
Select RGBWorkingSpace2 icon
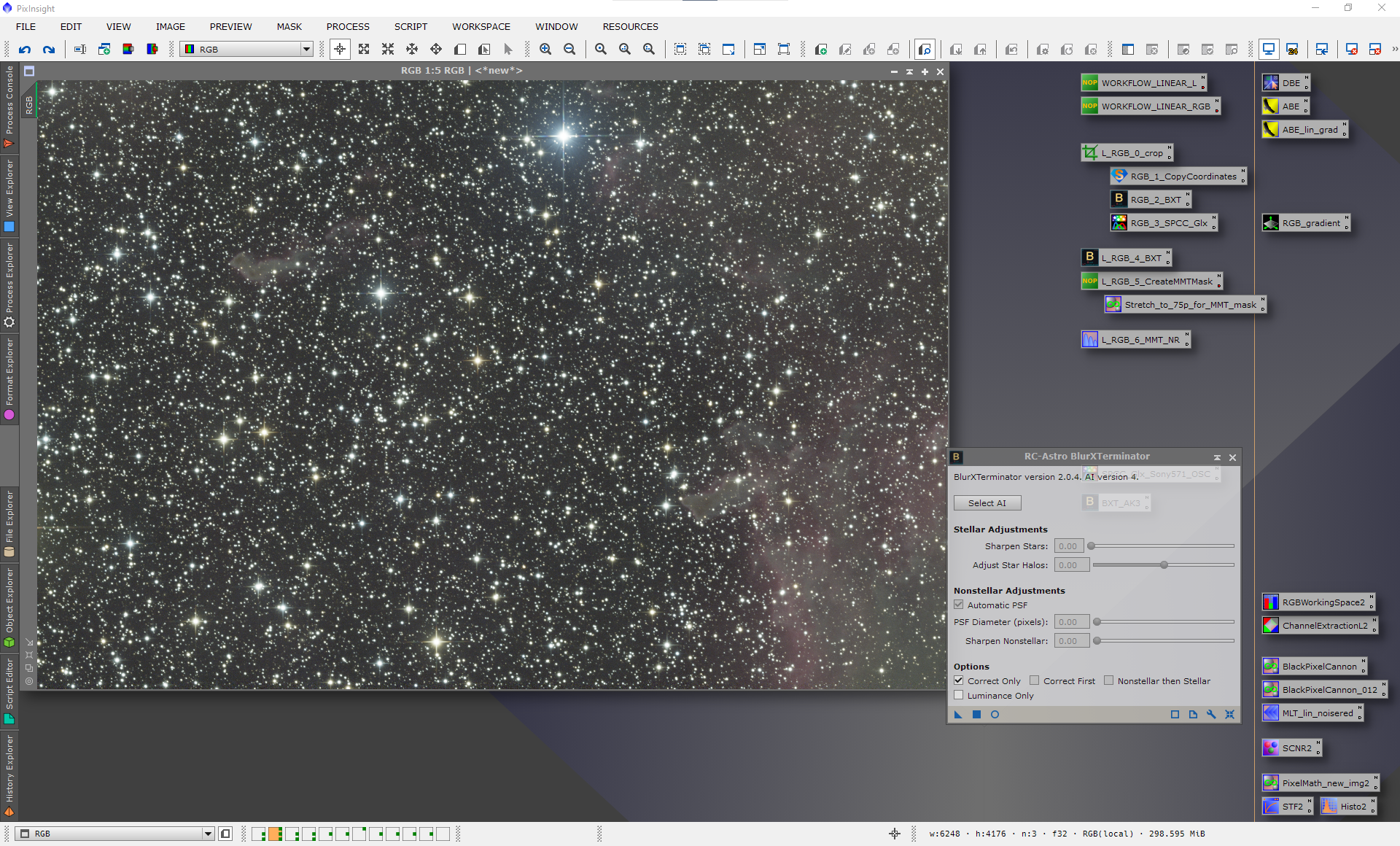(x=1318, y=602)
